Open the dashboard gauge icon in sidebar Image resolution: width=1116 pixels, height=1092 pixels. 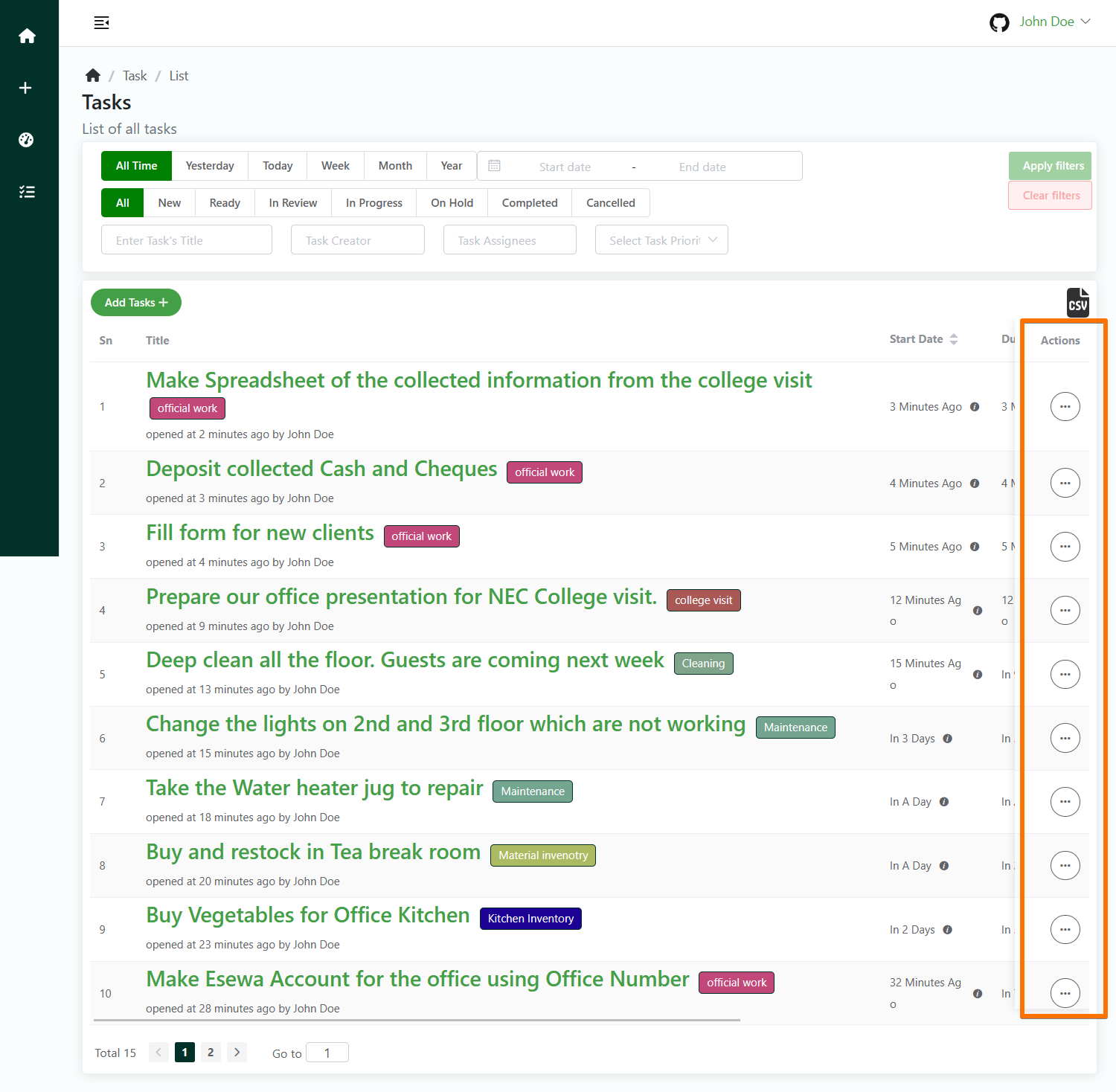click(26, 140)
